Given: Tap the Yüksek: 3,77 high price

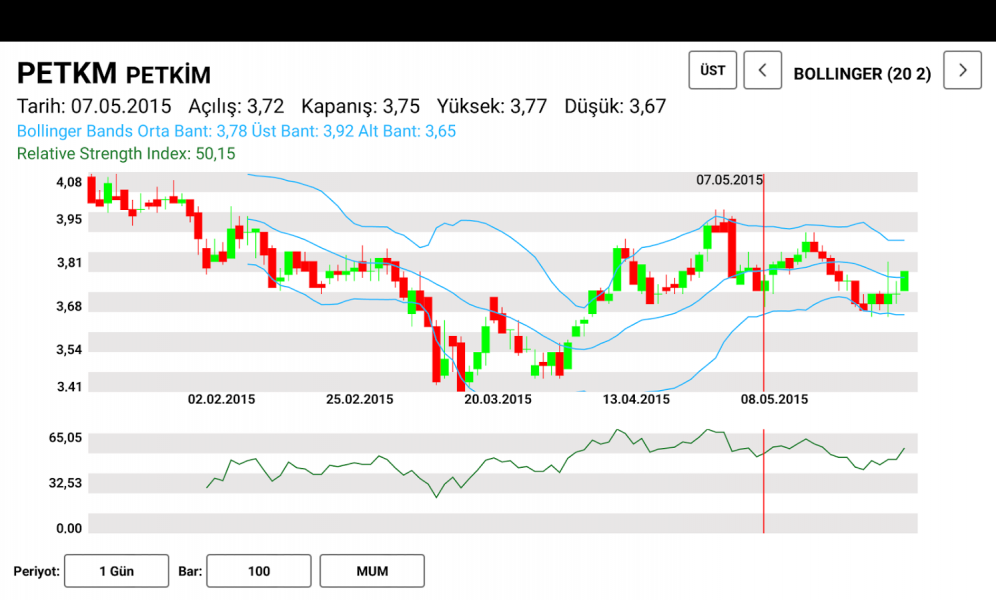Looking at the screenshot, I should tap(492, 106).
